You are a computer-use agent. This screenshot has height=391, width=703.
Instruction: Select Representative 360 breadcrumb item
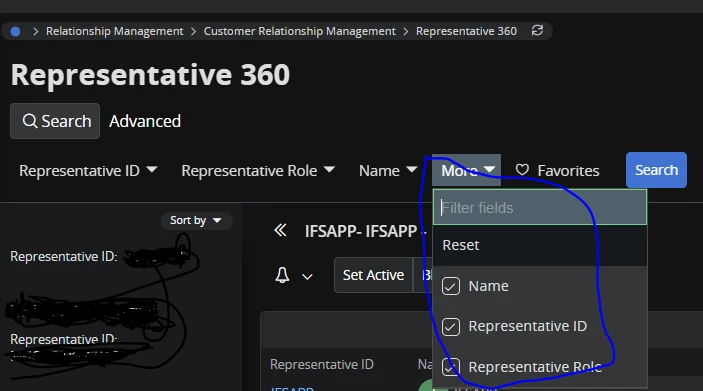466,31
